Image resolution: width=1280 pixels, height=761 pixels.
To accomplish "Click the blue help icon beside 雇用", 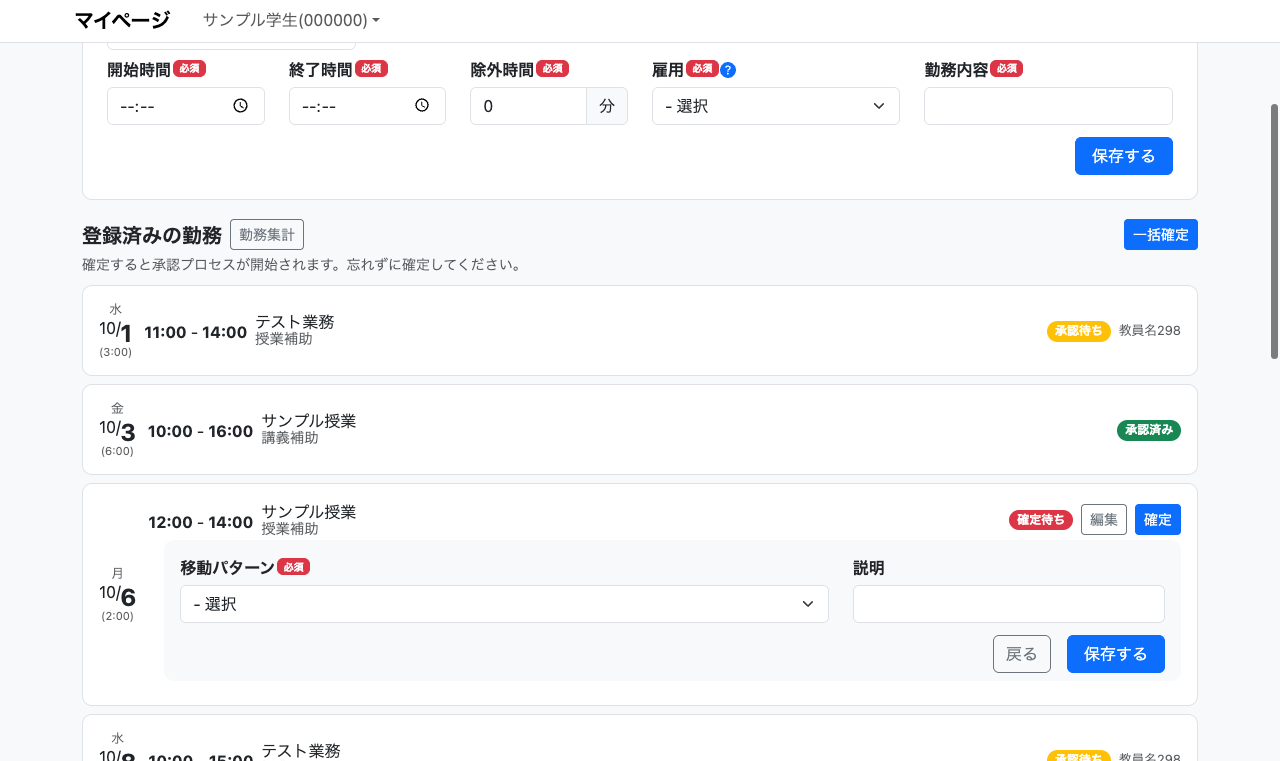I will (728, 70).
